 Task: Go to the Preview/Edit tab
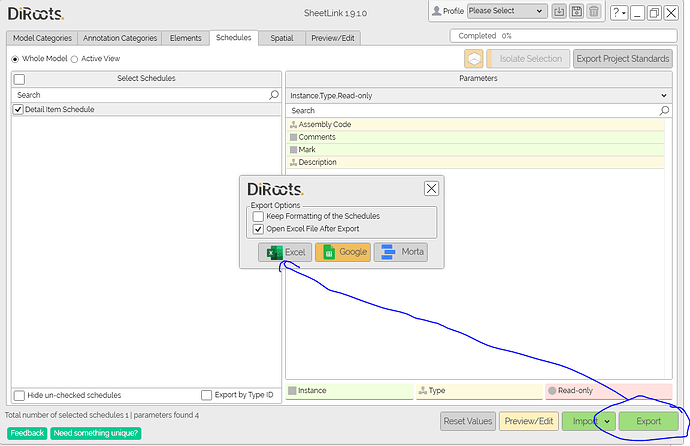tap(333, 38)
